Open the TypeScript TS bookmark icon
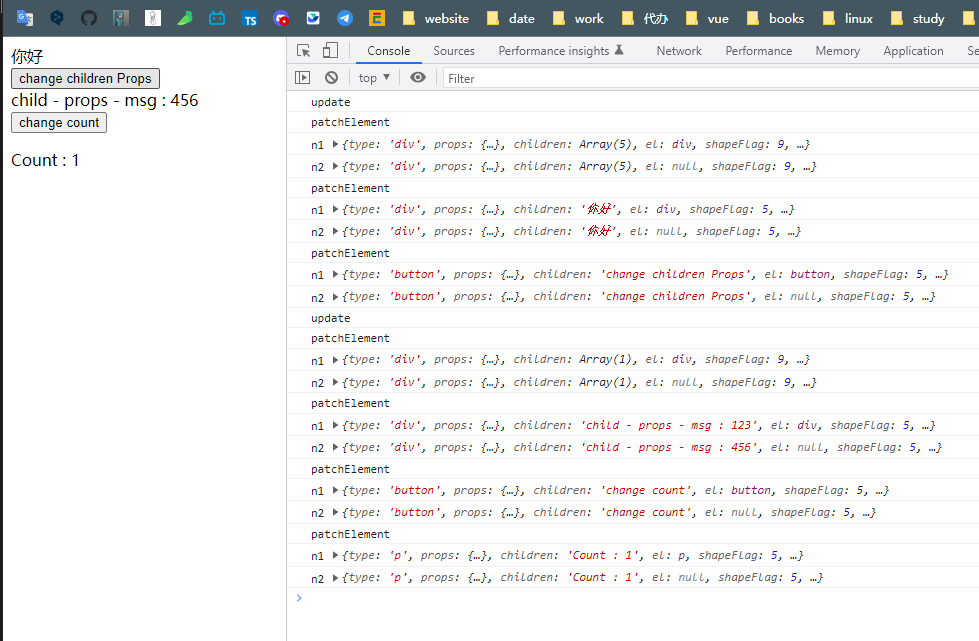Image resolution: width=979 pixels, height=641 pixels. [x=249, y=19]
